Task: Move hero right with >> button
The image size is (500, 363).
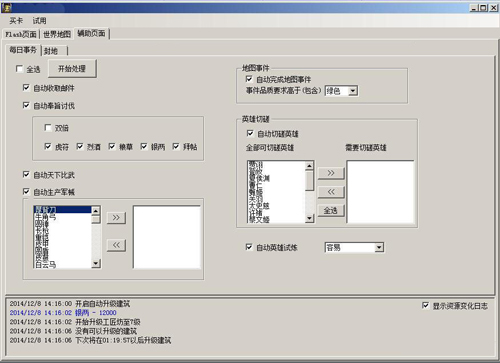Action: [x=331, y=173]
